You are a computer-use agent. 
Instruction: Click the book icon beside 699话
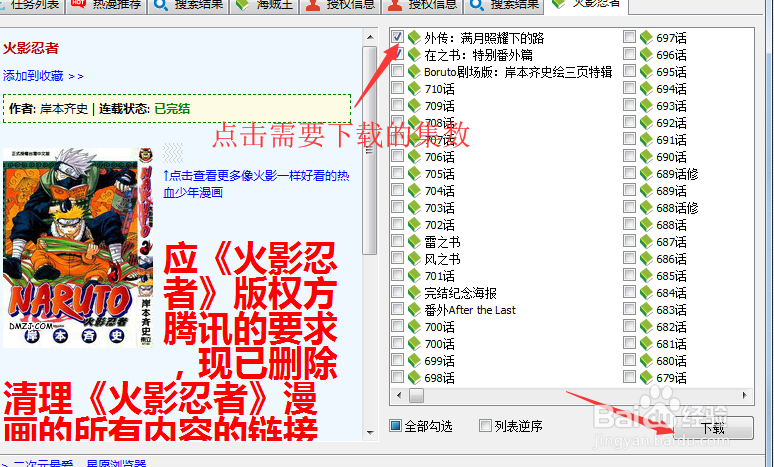coord(414,360)
